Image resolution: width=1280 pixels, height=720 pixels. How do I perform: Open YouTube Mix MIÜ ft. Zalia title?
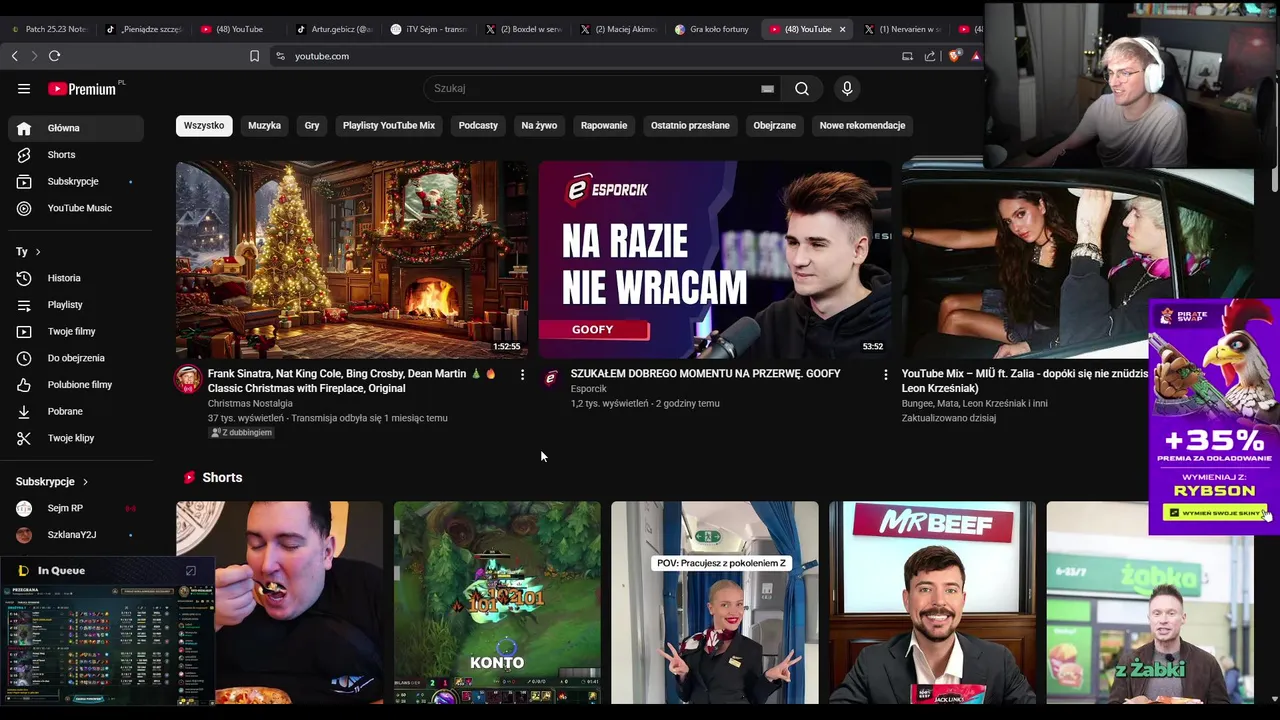(1025, 381)
